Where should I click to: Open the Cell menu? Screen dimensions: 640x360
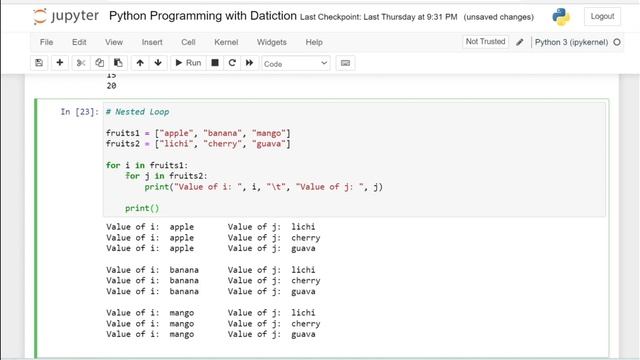click(188, 42)
